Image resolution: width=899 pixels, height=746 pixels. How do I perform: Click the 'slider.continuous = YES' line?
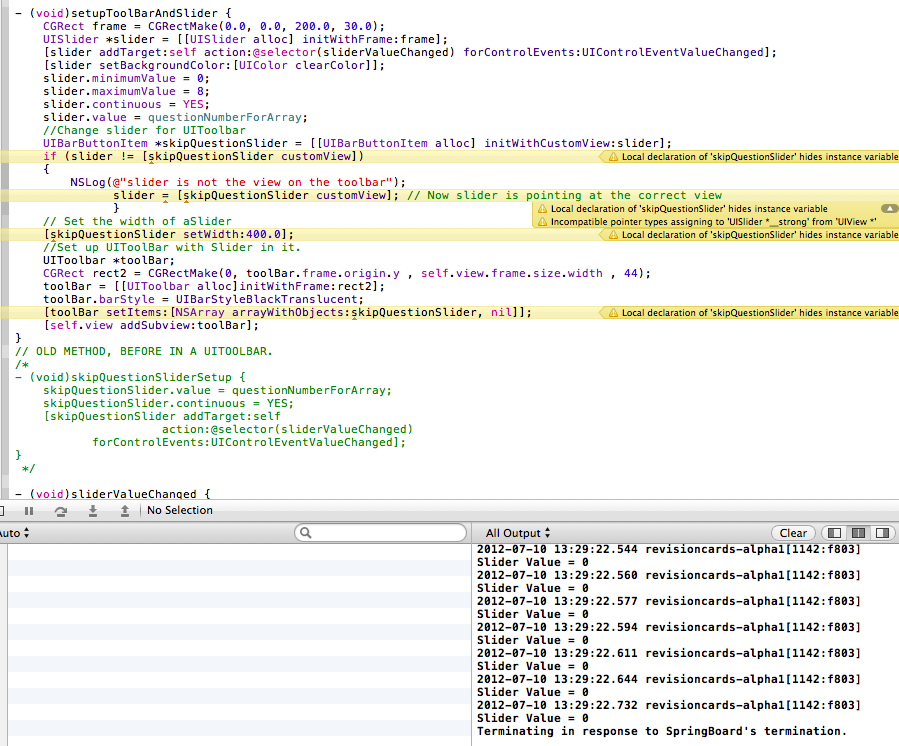click(x=126, y=104)
